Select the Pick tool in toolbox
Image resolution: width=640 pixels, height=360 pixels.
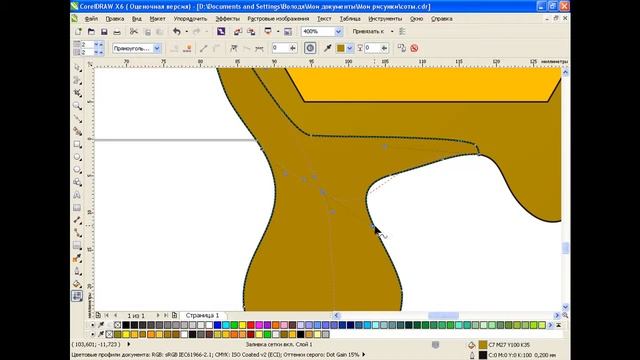(77, 68)
